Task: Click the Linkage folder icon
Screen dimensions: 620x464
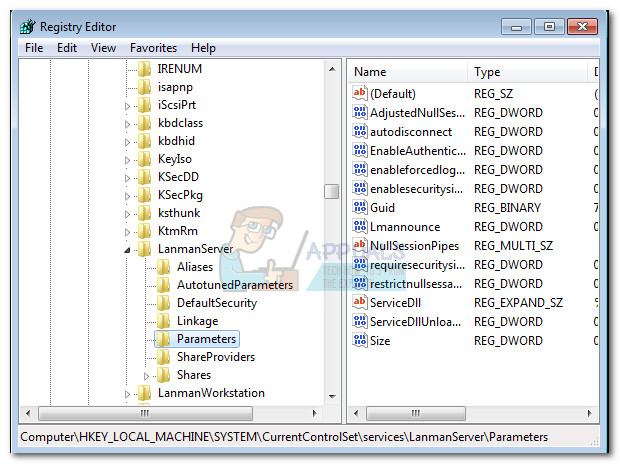Action: click(164, 321)
